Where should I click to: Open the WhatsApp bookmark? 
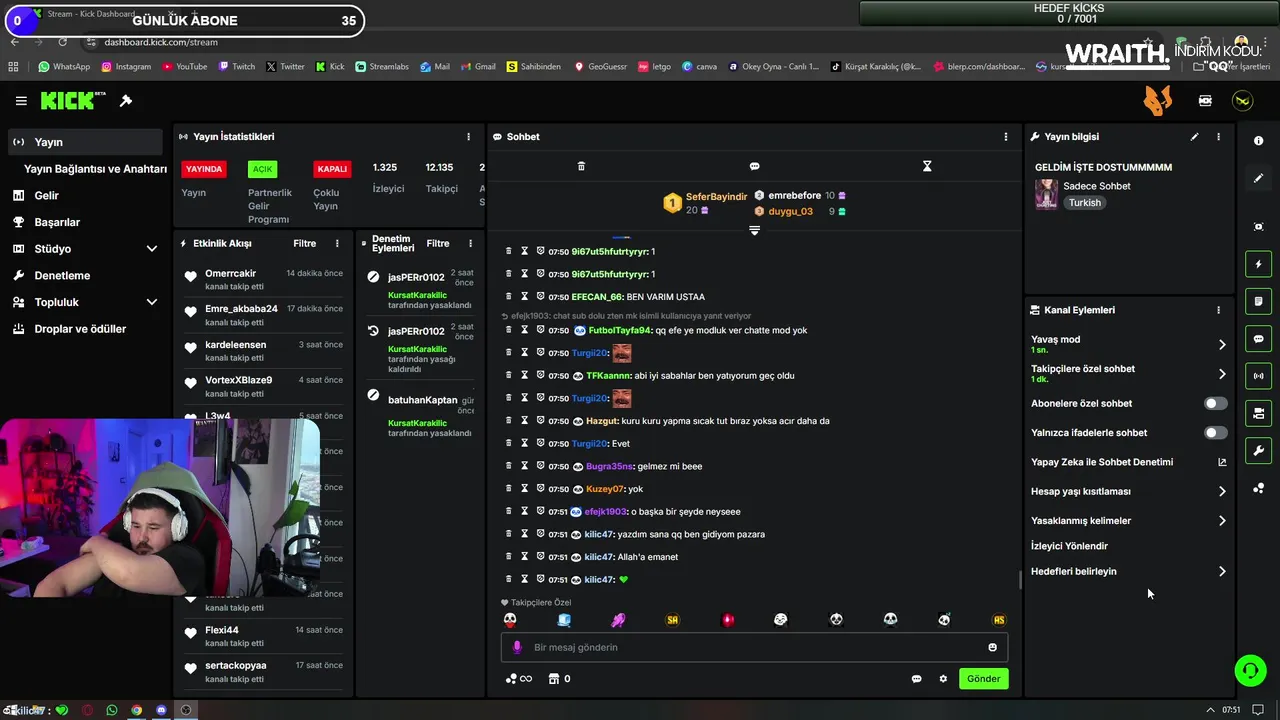coord(64,67)
